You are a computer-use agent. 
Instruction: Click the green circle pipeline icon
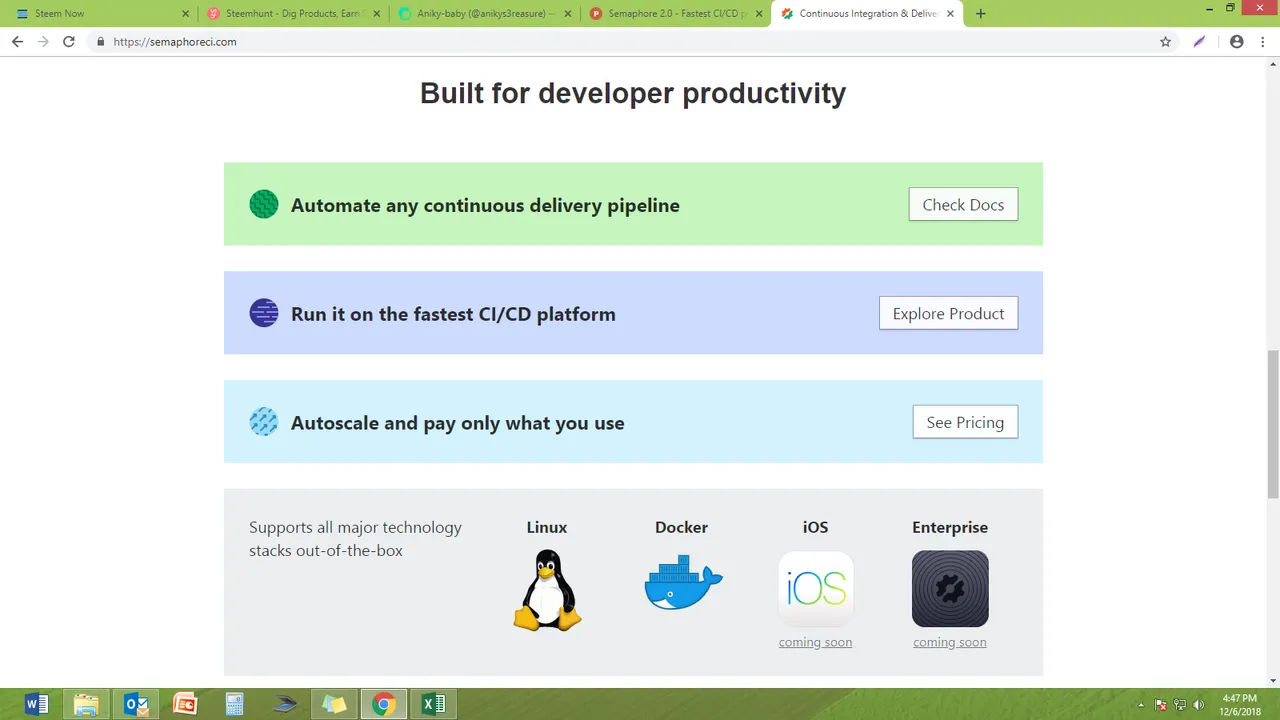pos(264,204)
